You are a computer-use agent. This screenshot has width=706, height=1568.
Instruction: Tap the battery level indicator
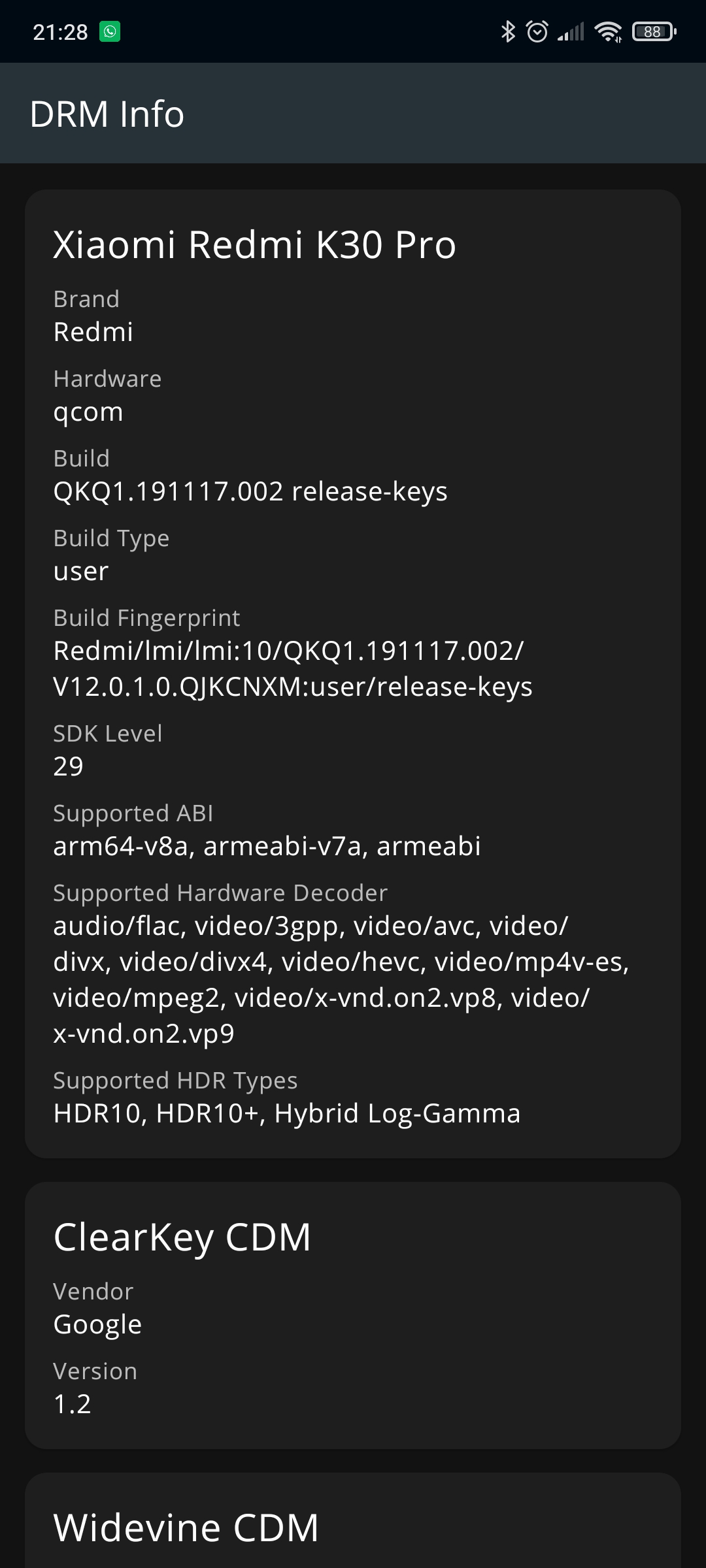pos(654,31)
